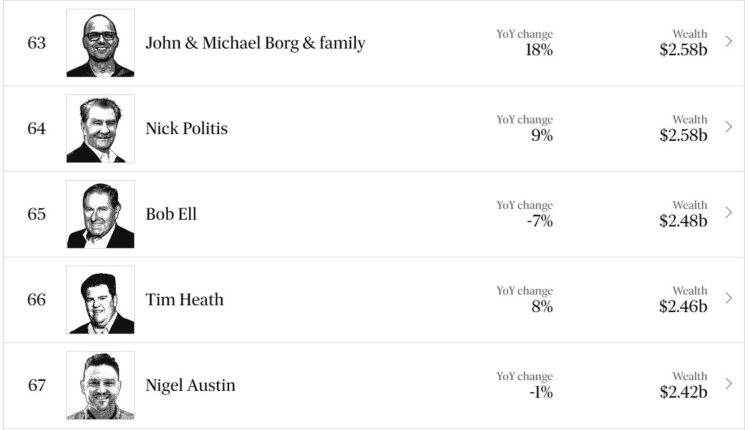The image size is (750, 430).
Task: Expand Nick Politis row chevron
Action: pos(728,128)
